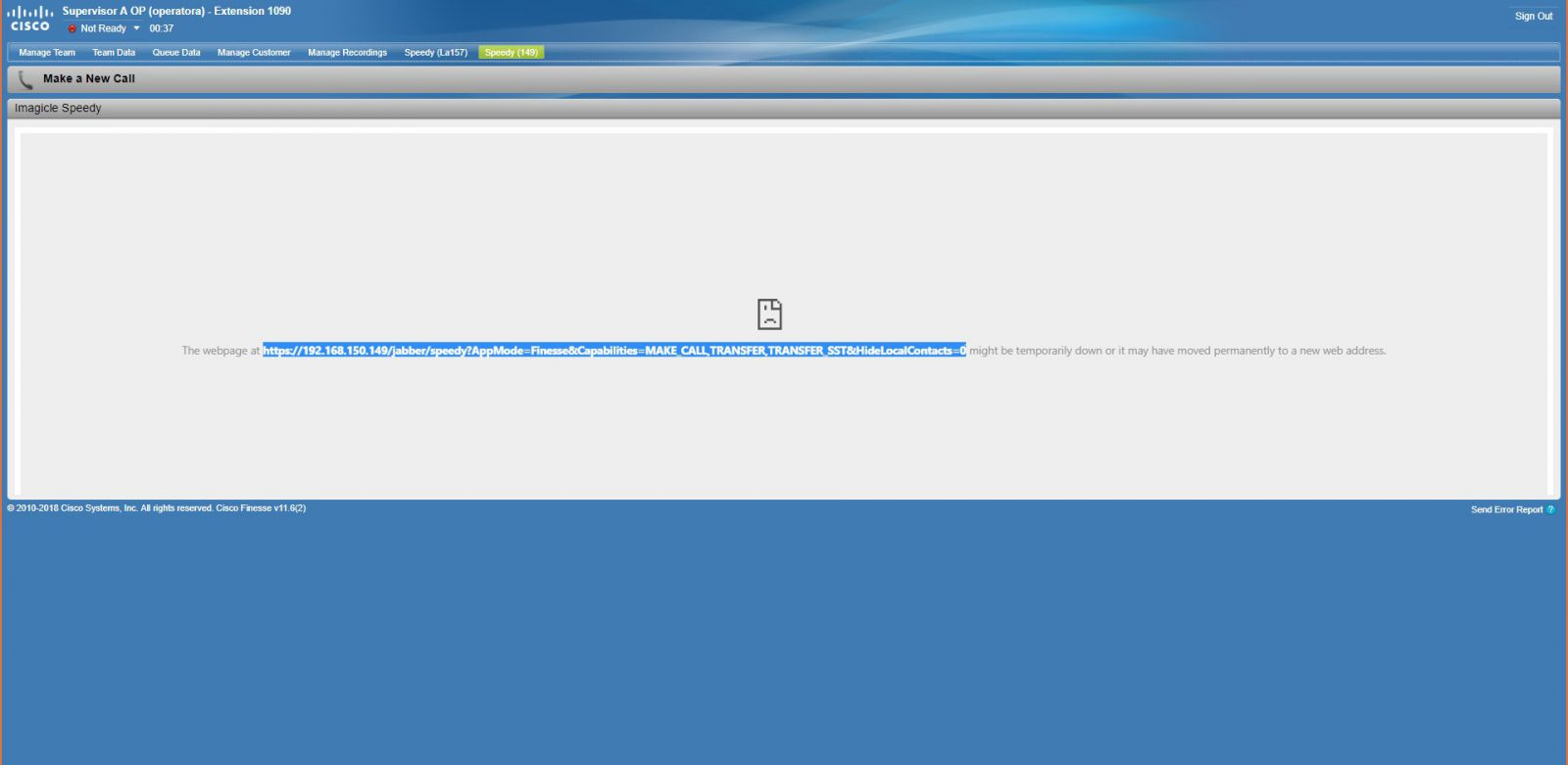The image size is (1568, 765).
Task: Open the Manage Team tab
Action: point(47,53)
